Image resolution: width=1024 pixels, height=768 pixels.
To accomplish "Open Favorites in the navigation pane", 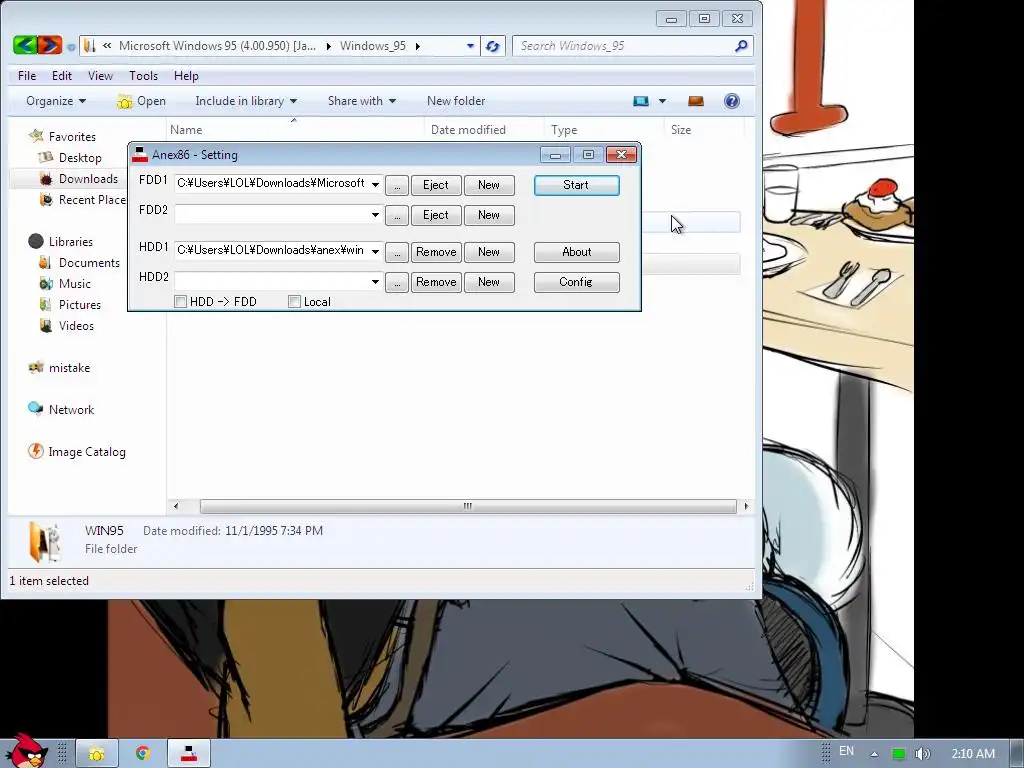I will pos(63,136).
